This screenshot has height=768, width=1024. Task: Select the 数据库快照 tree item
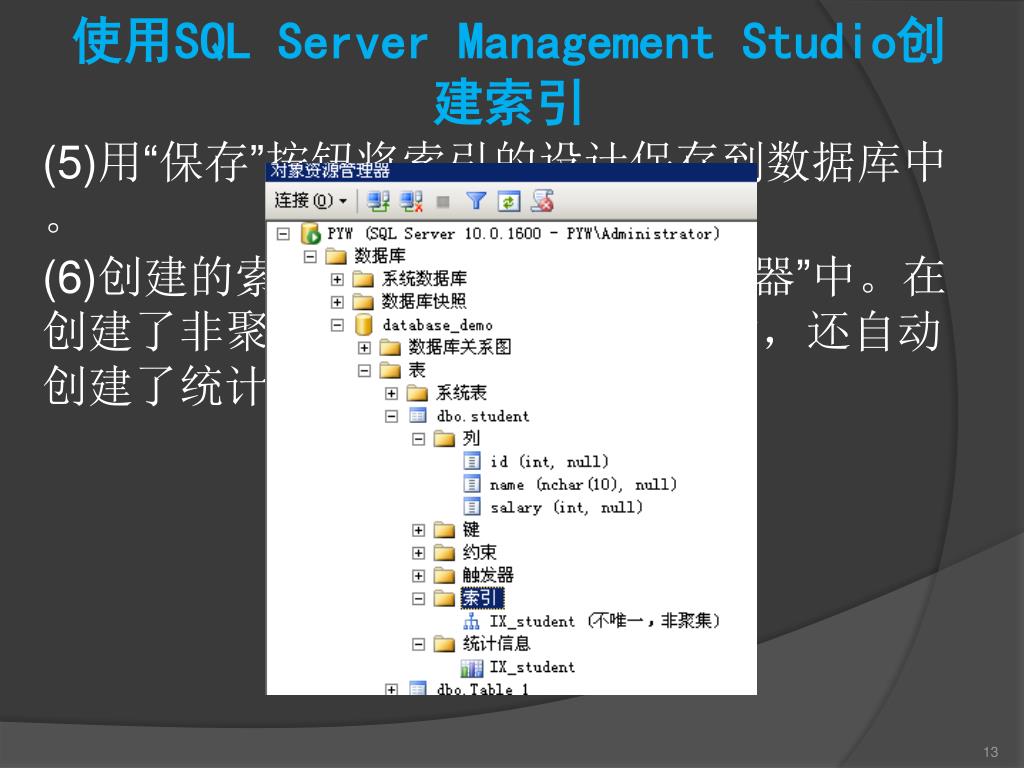(x=424, y=301)
